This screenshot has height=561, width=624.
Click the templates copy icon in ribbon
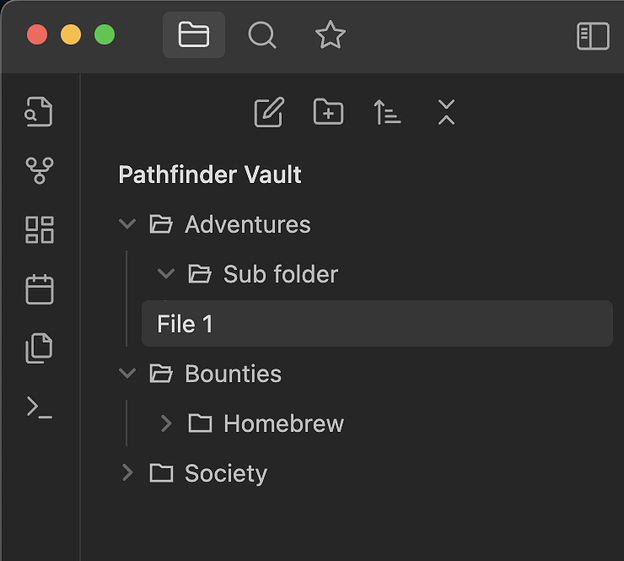coord(39,348)
